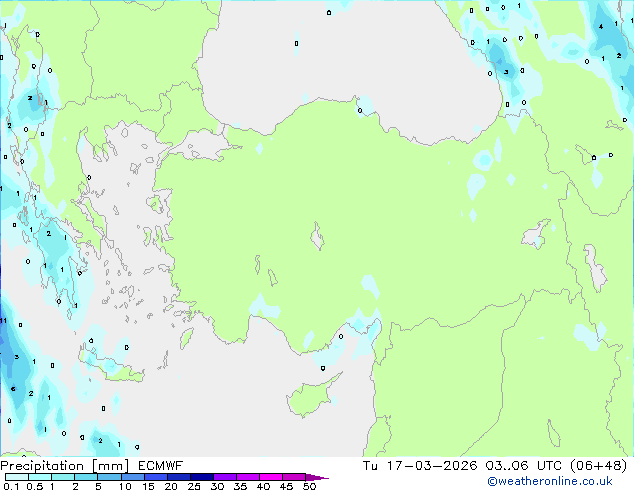Click the 'ECMWF' model label

(x=160, y=466)
